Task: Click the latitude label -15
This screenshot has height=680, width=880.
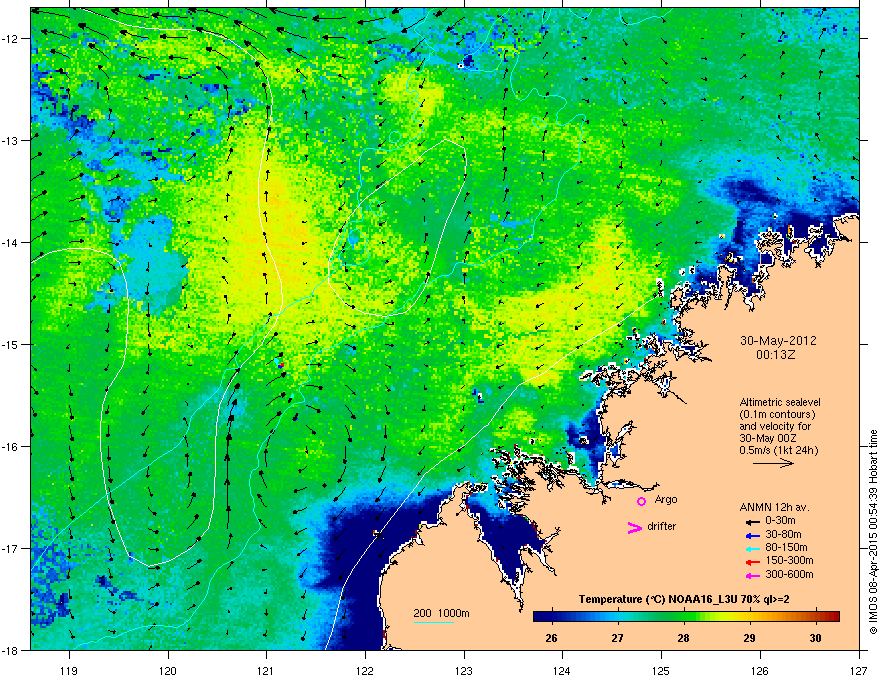Action: click(x=11, y=344)
